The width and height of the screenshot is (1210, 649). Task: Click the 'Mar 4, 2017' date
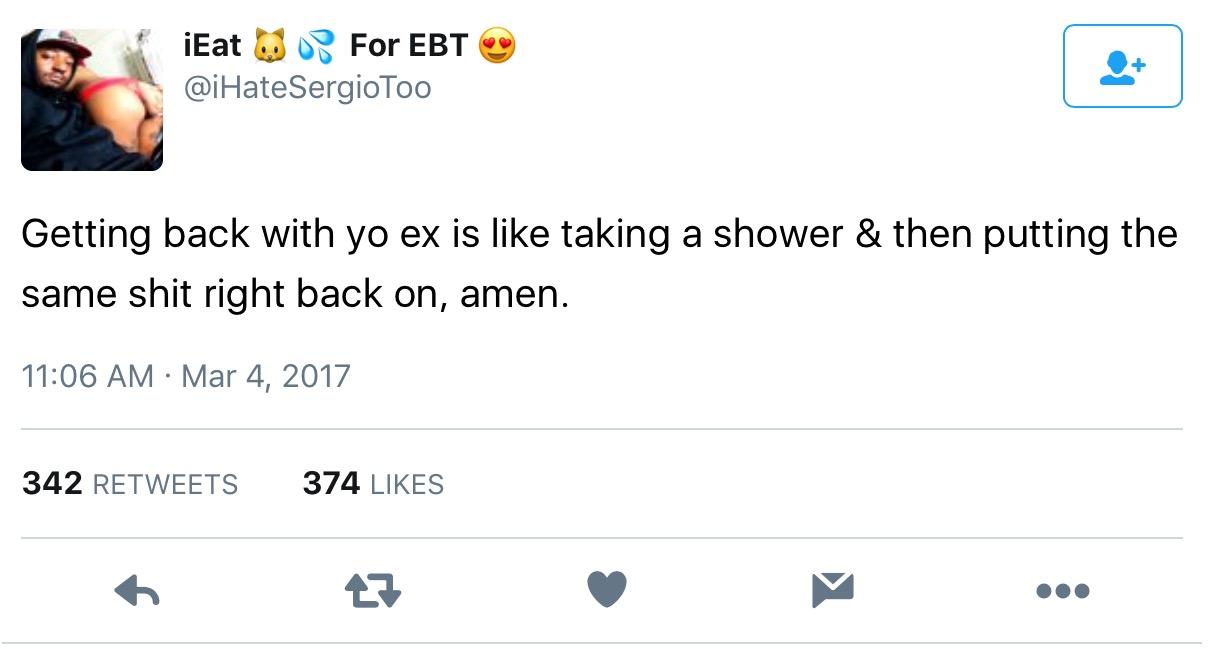click(x=266, y=377)
